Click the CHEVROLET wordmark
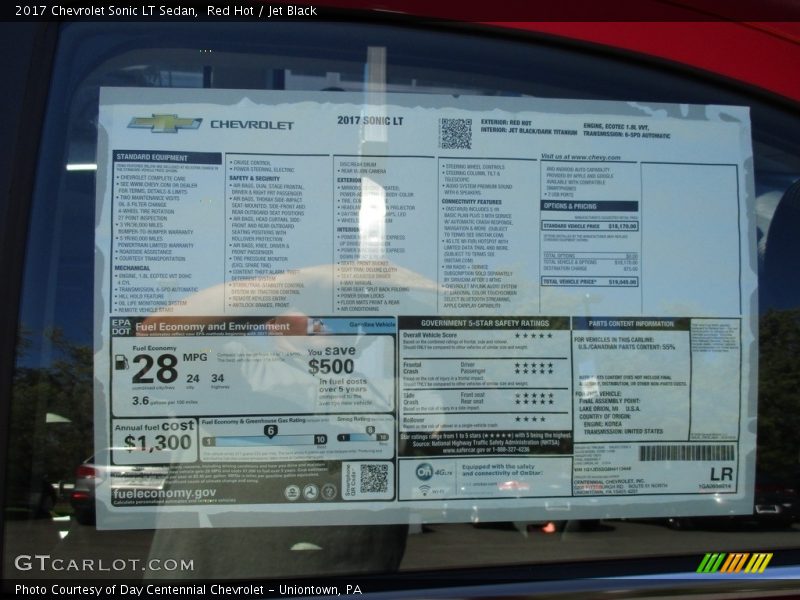 [252, 125]
